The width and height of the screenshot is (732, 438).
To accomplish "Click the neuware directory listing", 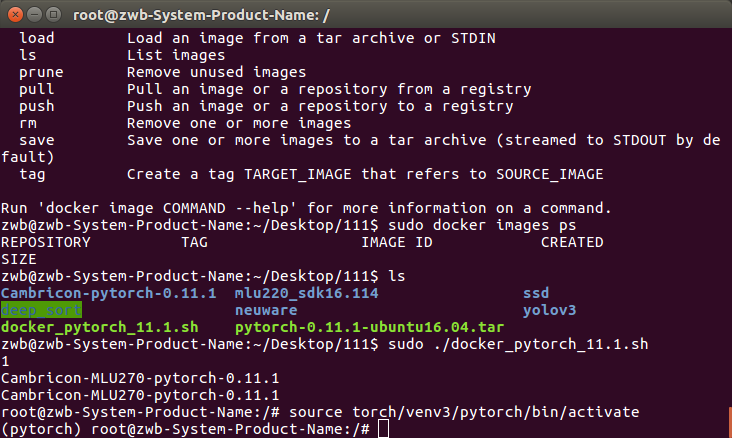I will pos(266,310).
